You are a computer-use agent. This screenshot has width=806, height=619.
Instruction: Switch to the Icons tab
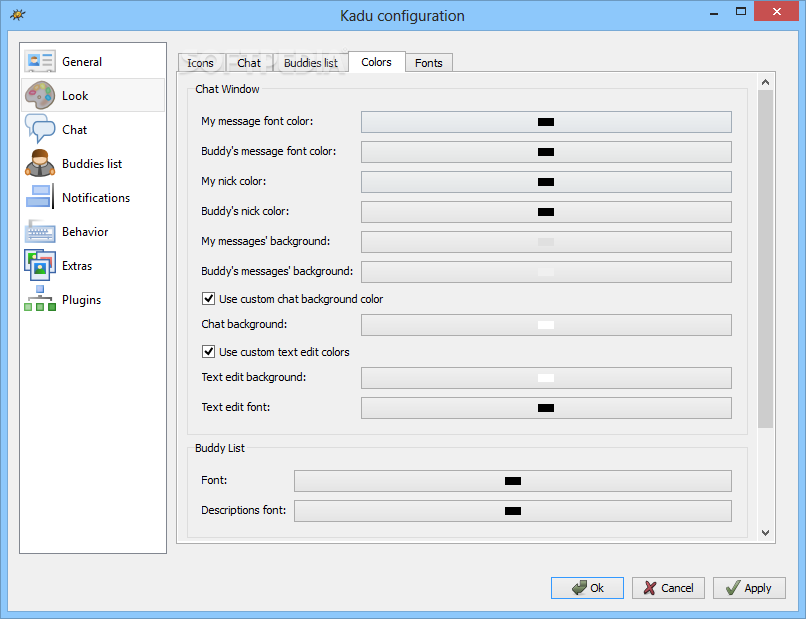click(200, 63)
